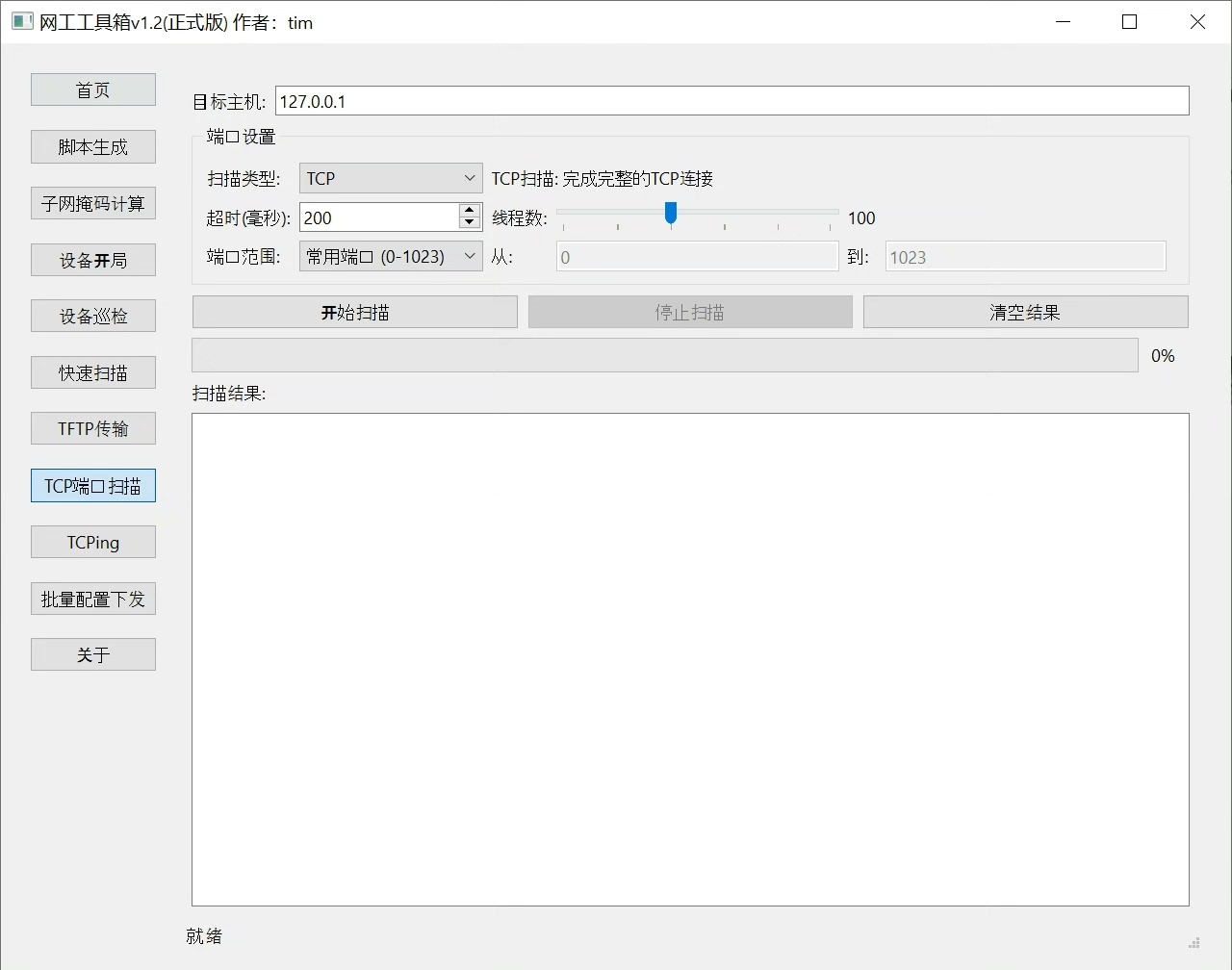Click 开始扫描 to start scanning
Viewport: 1232px width, 970px height.
pos(355,313)
